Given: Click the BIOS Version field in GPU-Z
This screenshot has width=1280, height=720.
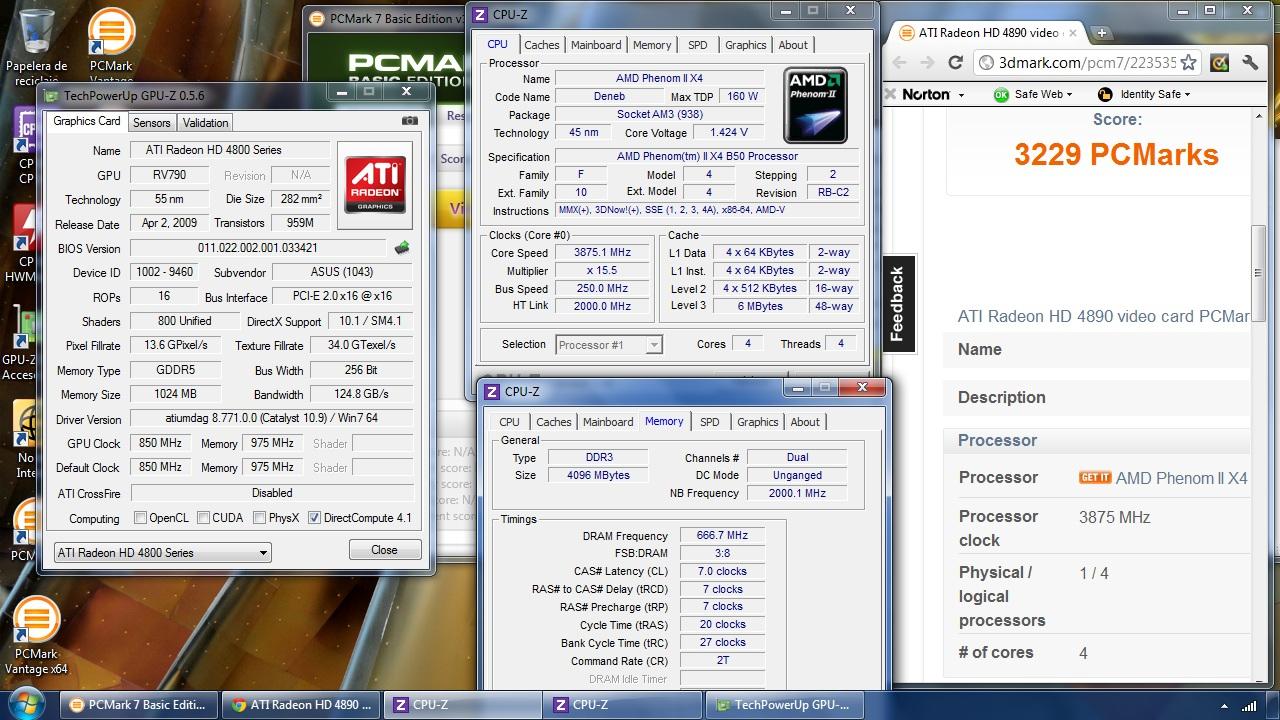Looking at the screenshot, I should (258, 248).
